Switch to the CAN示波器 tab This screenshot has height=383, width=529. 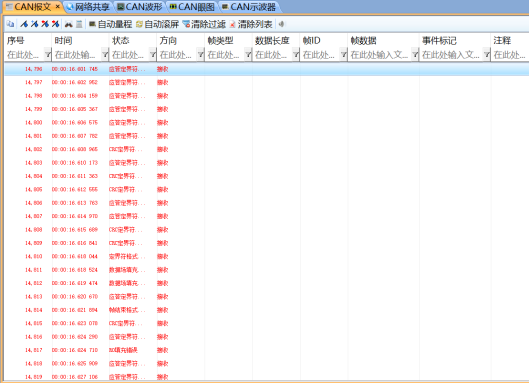click(x=249, y=7)
